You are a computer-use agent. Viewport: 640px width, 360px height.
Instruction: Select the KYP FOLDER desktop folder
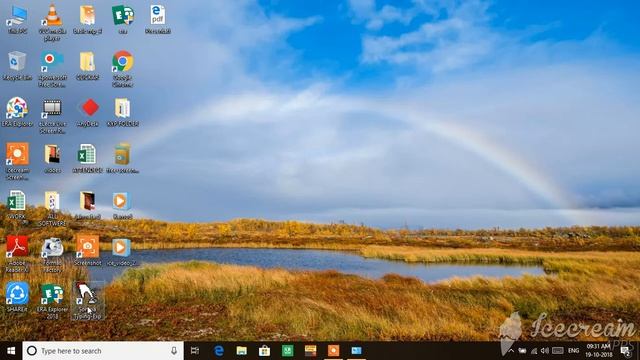(122, 111)
